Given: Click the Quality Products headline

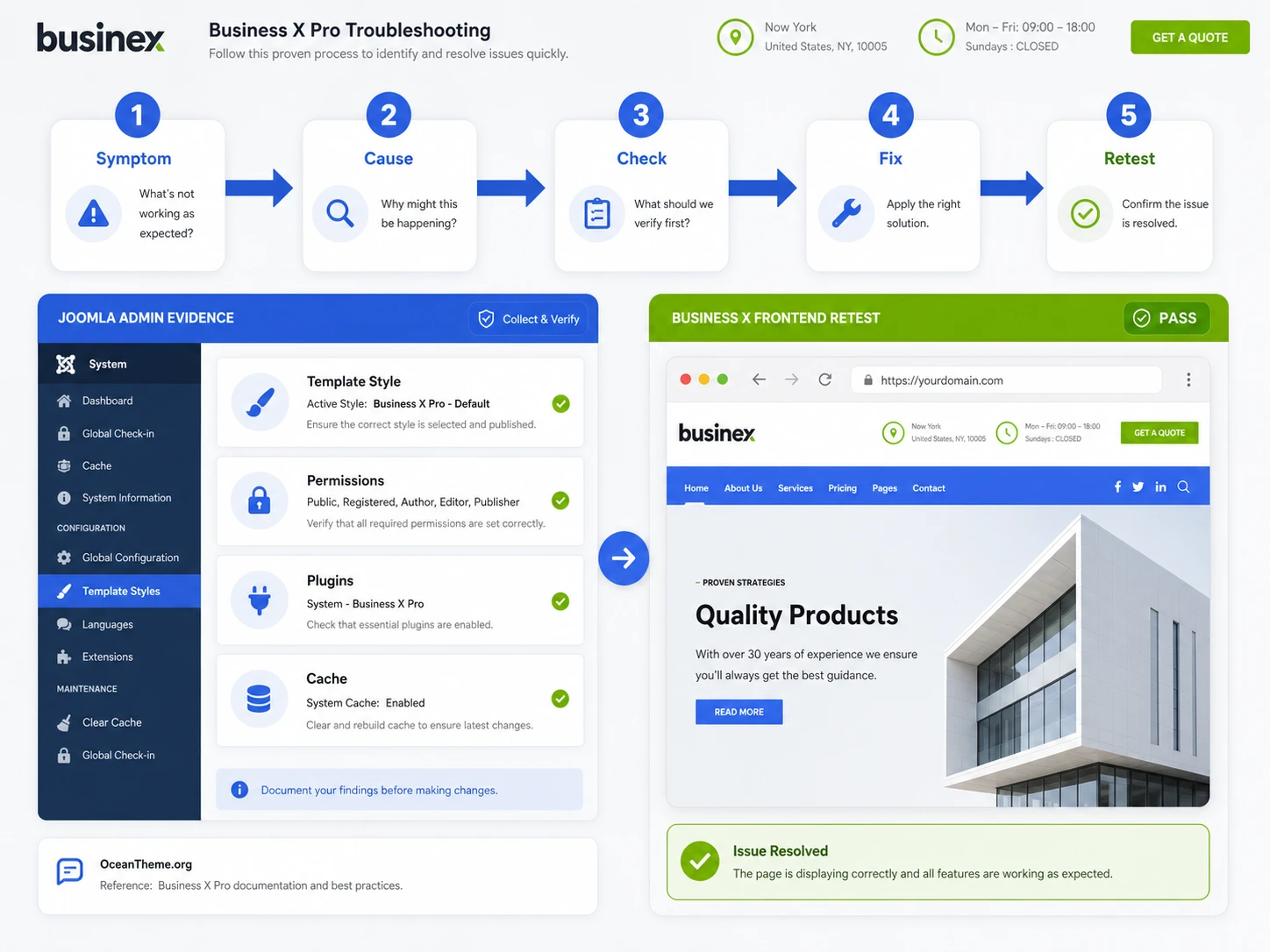Looking at the screenshot, I should tap(796, 615).
